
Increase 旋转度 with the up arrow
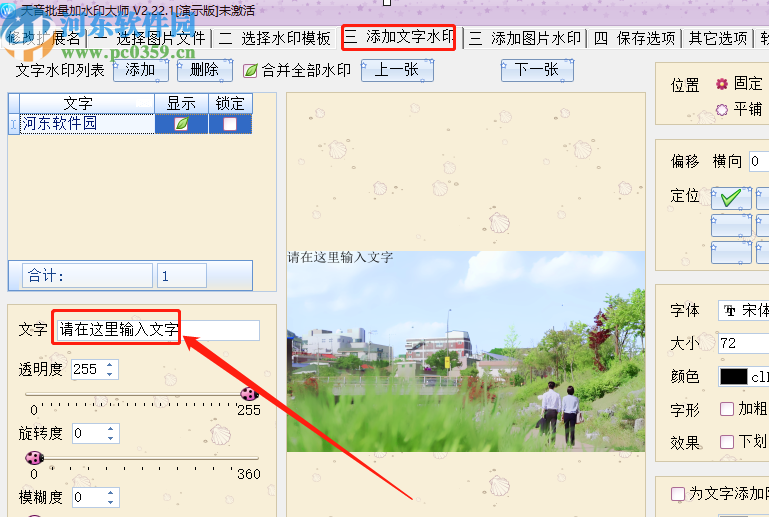point(110,429)
